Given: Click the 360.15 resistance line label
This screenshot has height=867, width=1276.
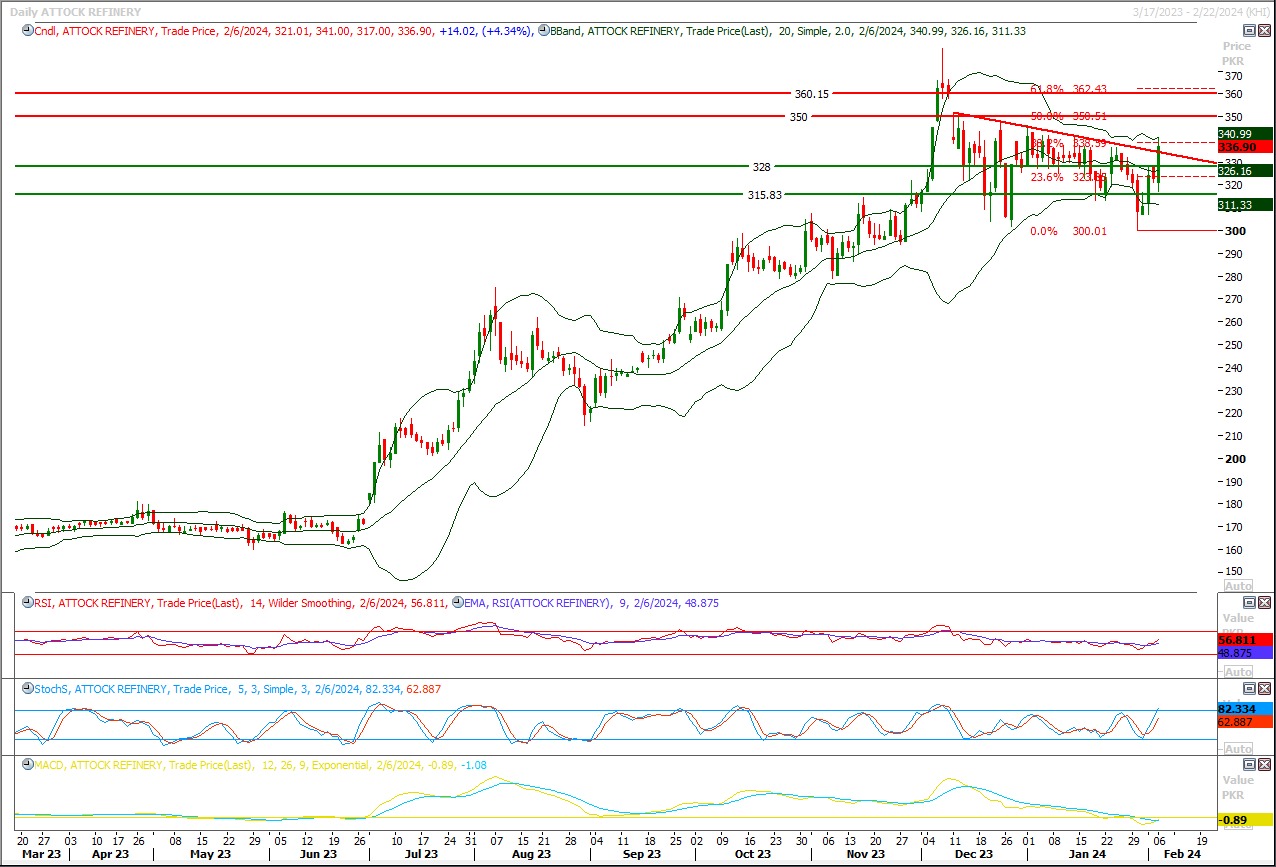Looking at the screenshot, I should click(x=811, y=94).
